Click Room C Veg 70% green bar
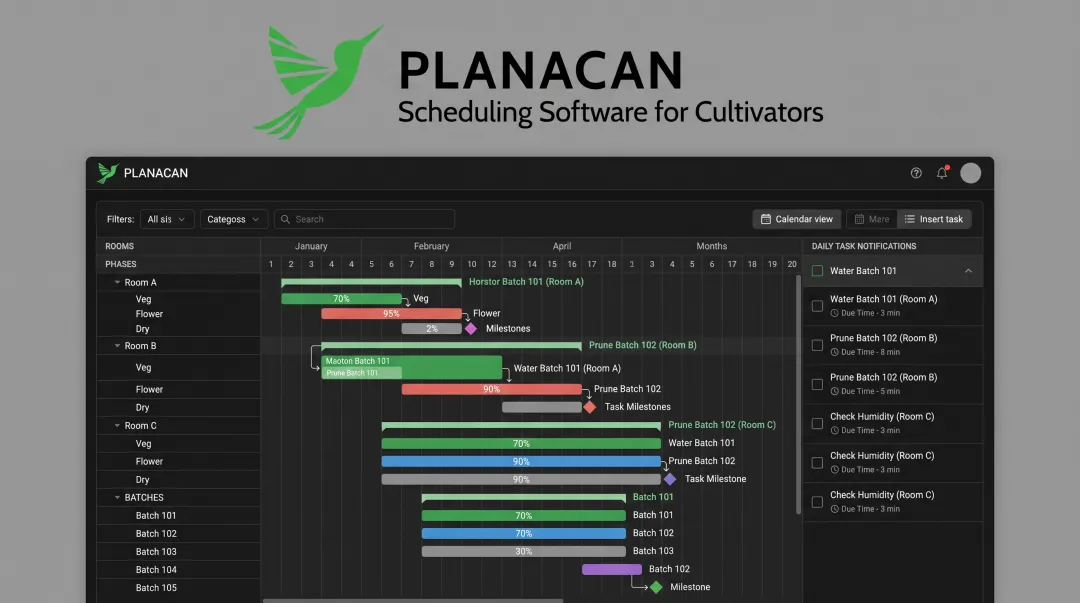The width and height of the screenshot is (1080, 603). click(521, 444)
